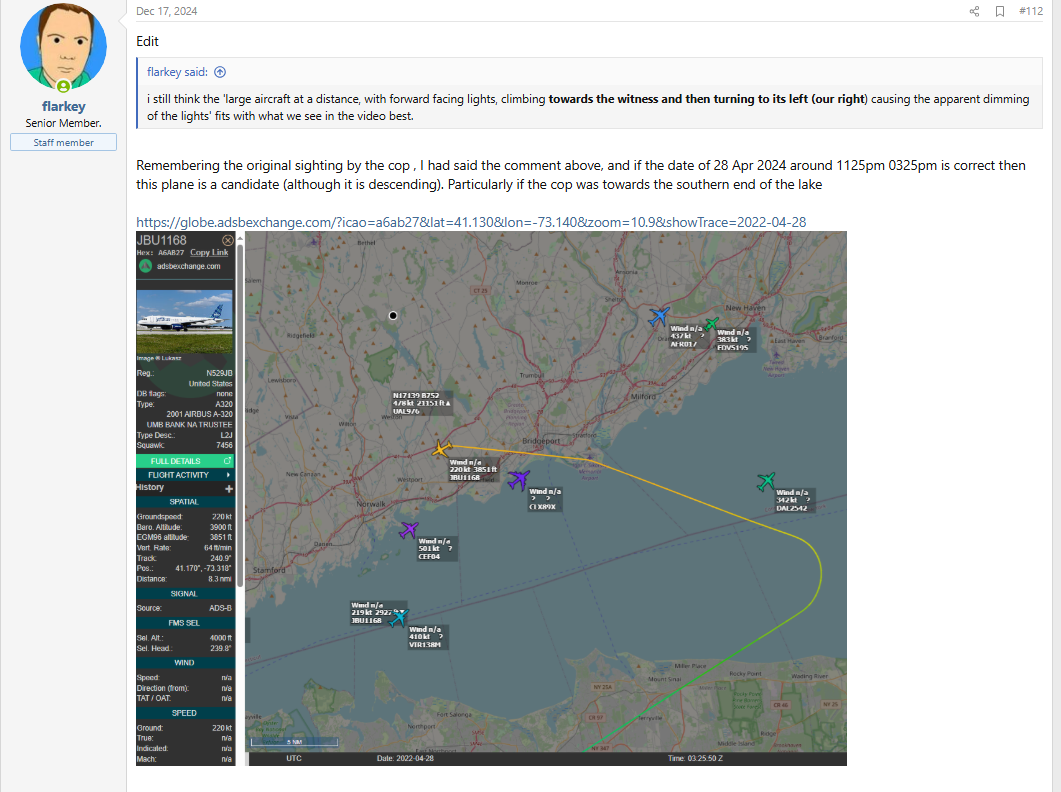Click the black dot map marker
The width and height of the screenshot is (1061, 792).
(393, 315)
